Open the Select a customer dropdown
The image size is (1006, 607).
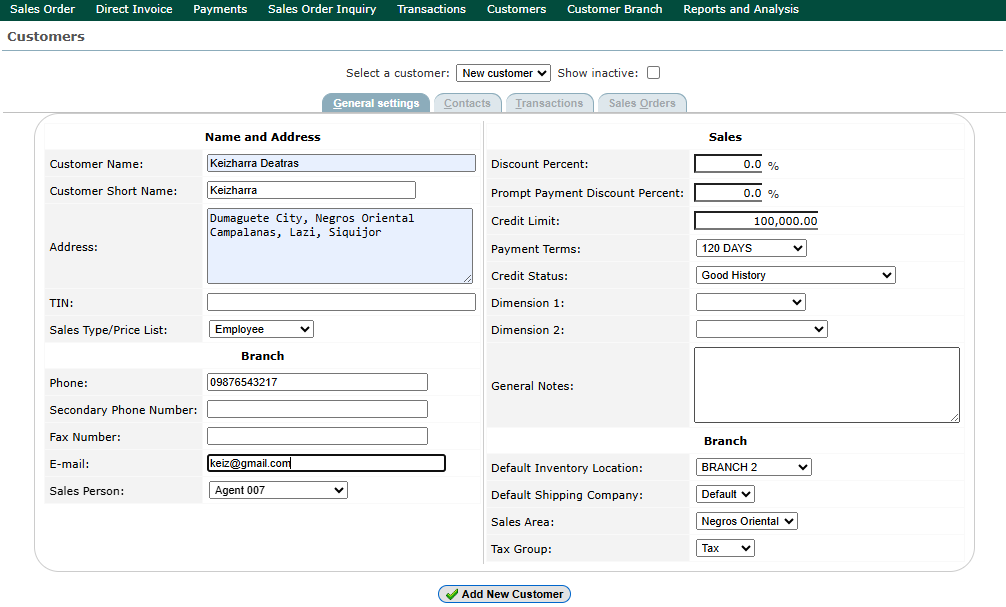coord(503,73)
